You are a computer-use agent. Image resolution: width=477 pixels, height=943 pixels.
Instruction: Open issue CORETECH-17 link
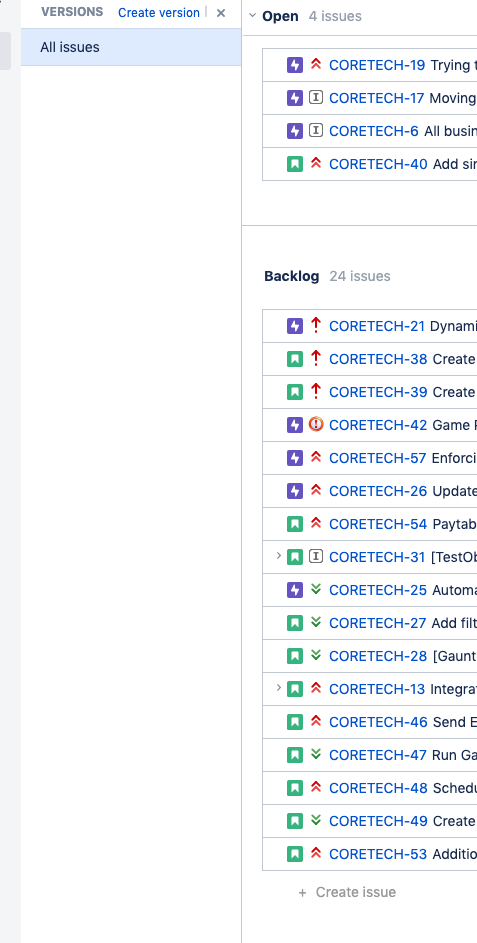coord(377,98)
